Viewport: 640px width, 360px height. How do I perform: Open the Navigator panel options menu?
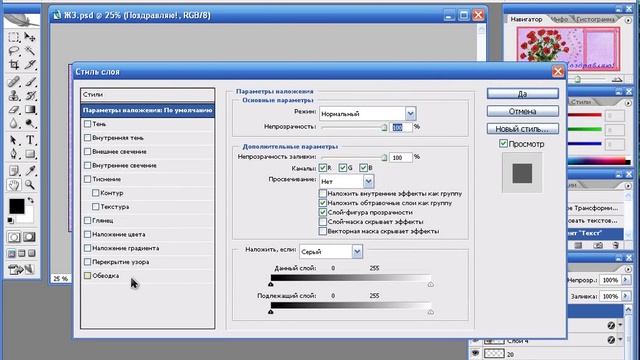(x=628, y=20)
